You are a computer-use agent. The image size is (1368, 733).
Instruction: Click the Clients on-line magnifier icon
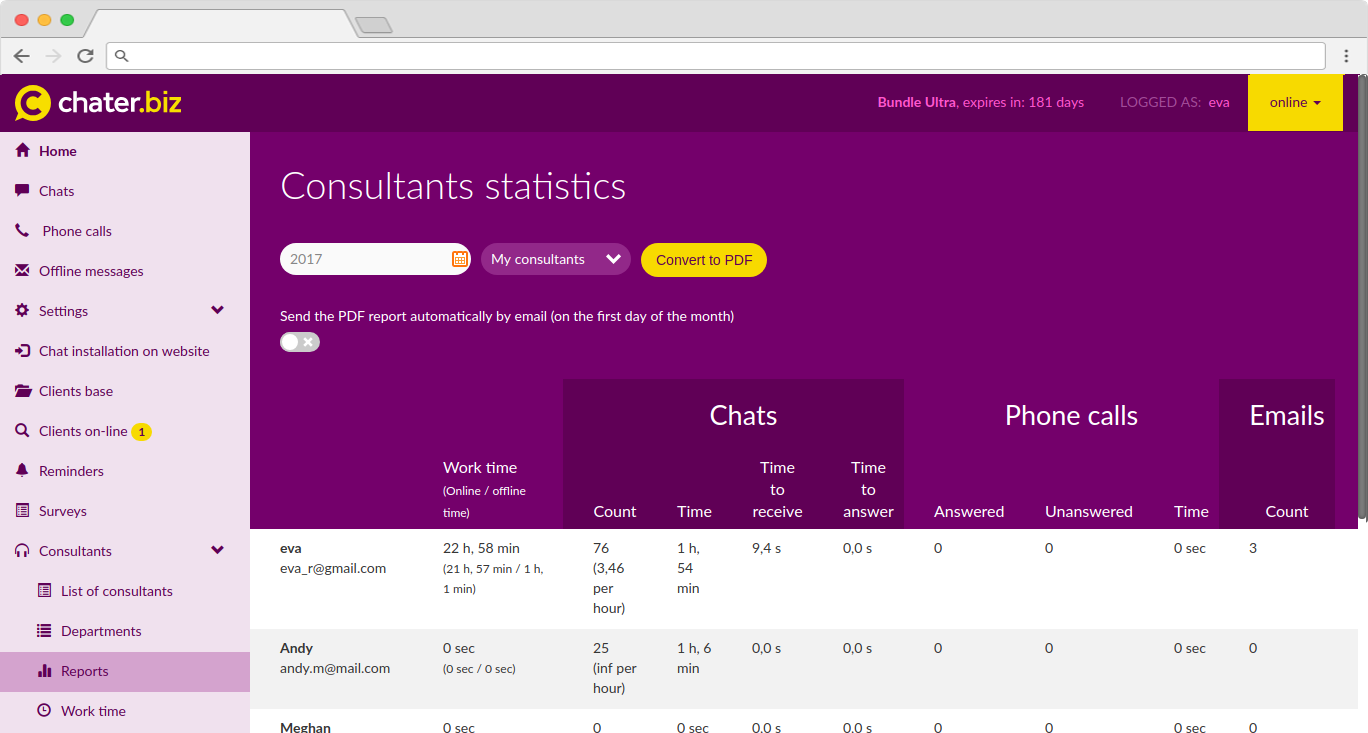(x=22, y=431)
